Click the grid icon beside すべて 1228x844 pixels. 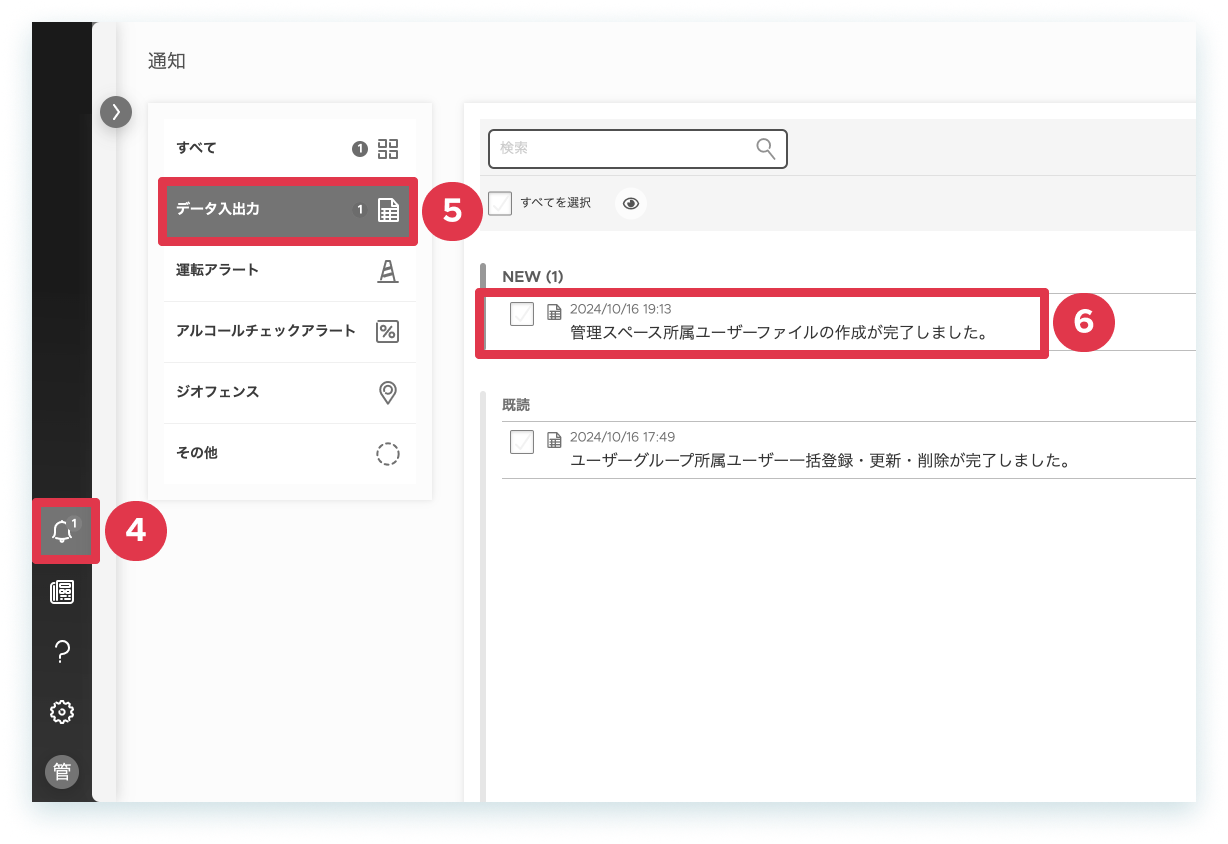point(388,149)
